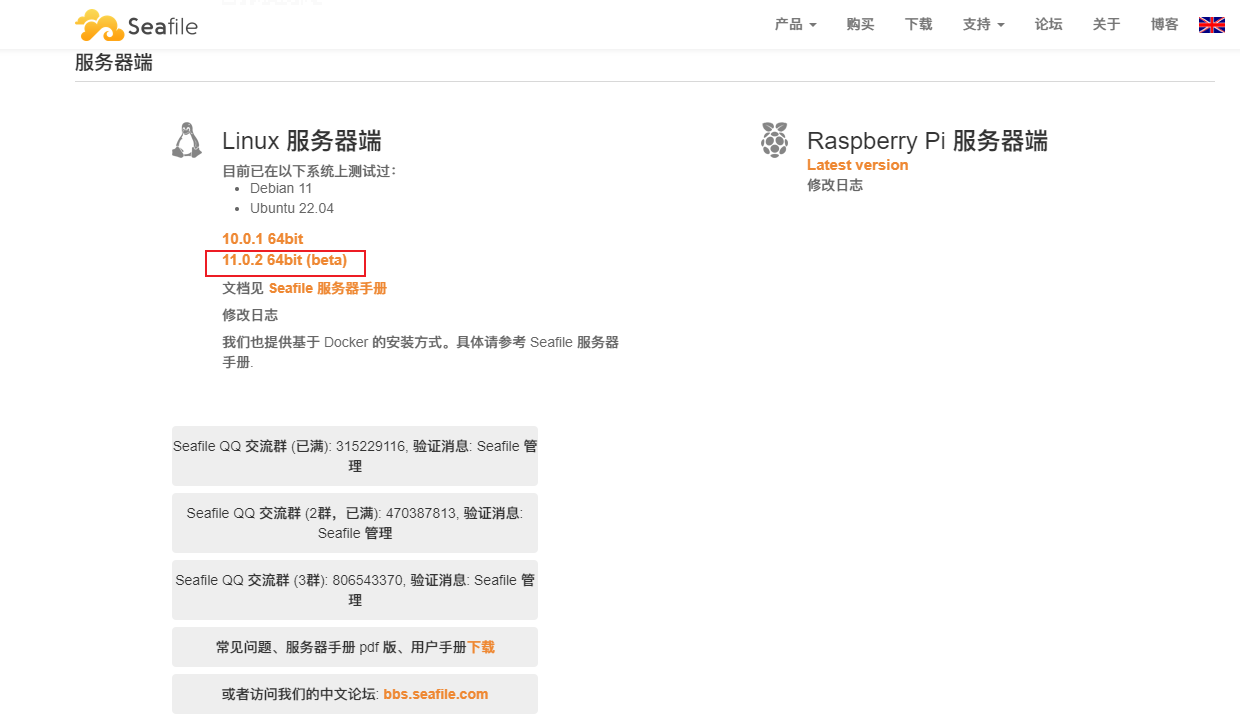Open the 关于 page
This screenshot has width=1240, height=726.
[x=1107, y=25]
